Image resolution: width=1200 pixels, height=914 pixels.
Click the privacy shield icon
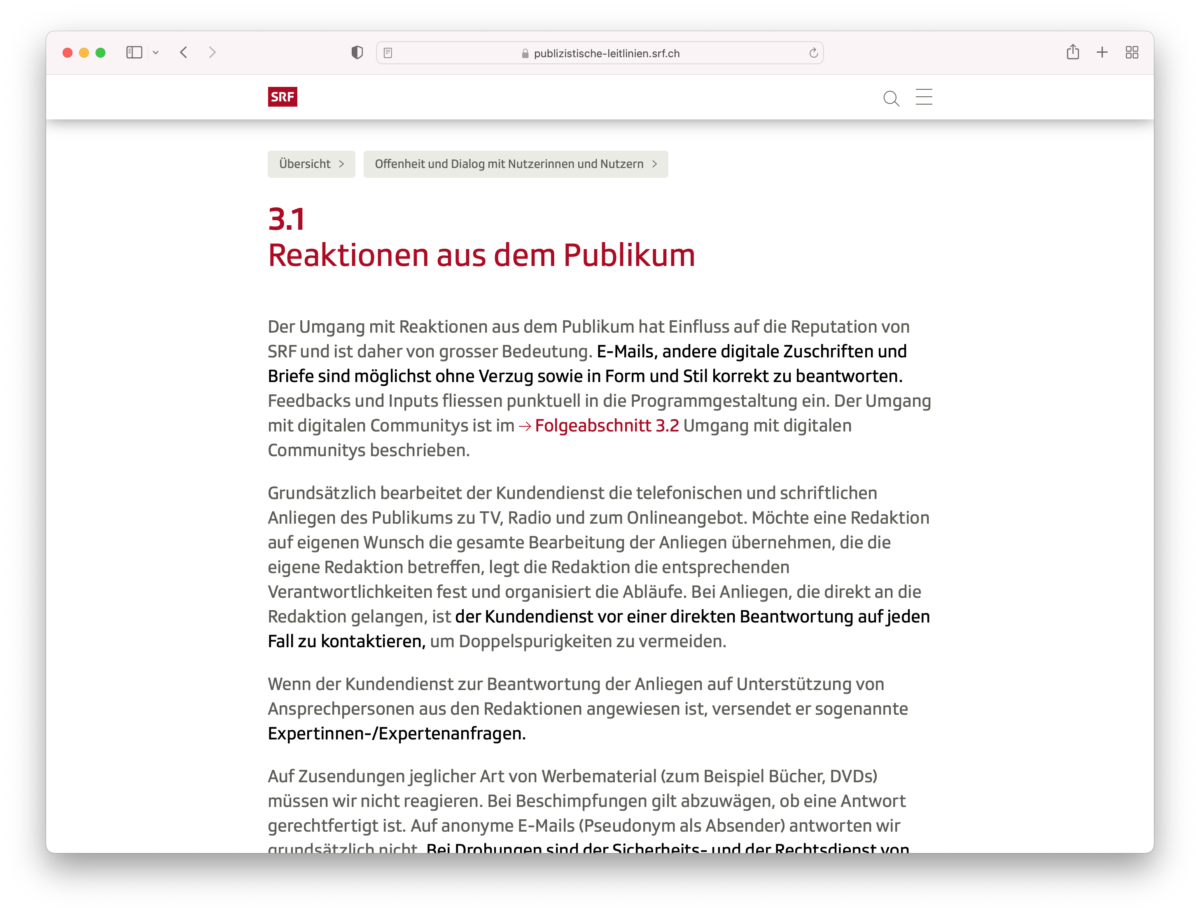click(357, 53)
